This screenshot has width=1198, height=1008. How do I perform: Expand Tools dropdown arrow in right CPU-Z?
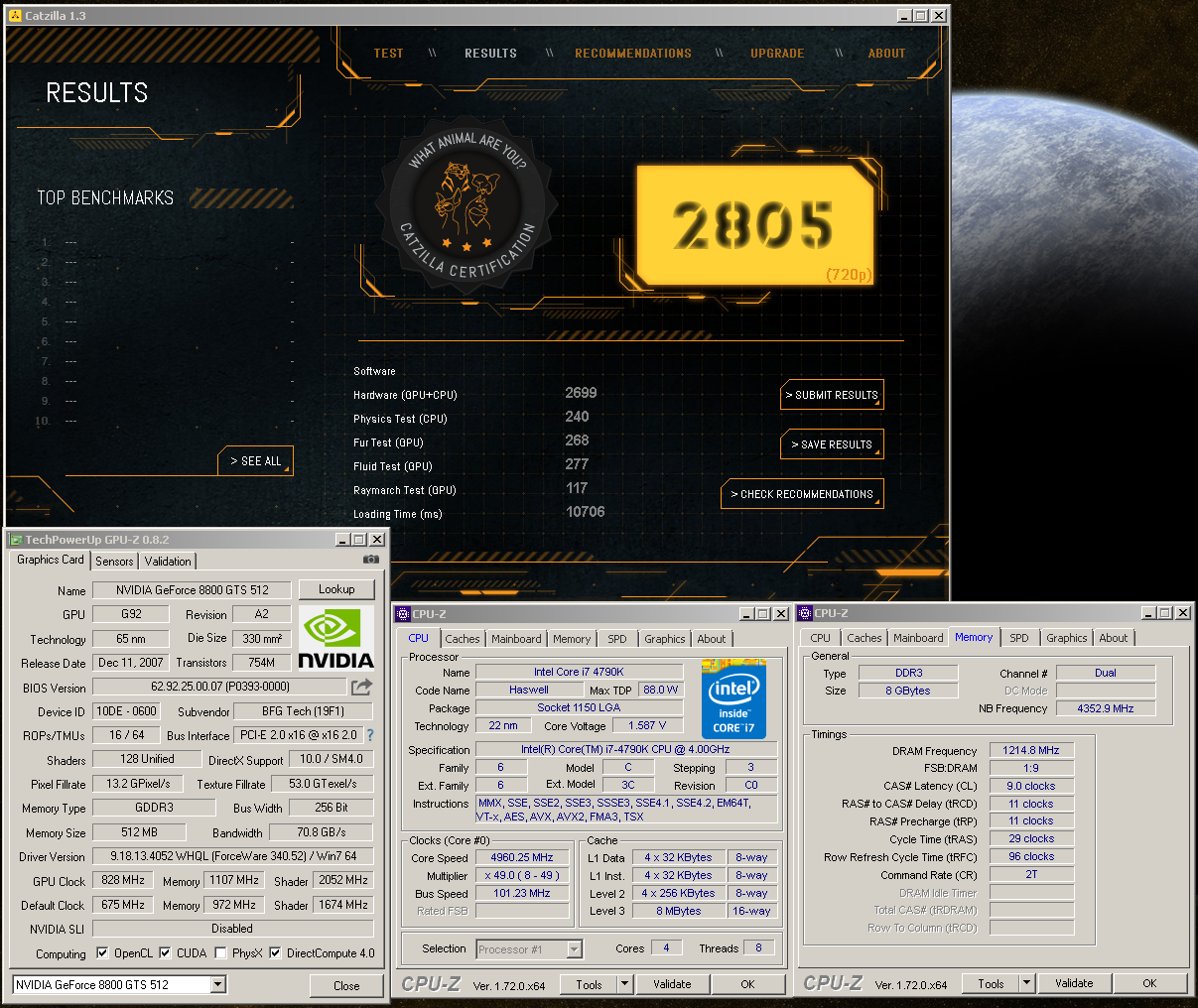coord(1027,983)
